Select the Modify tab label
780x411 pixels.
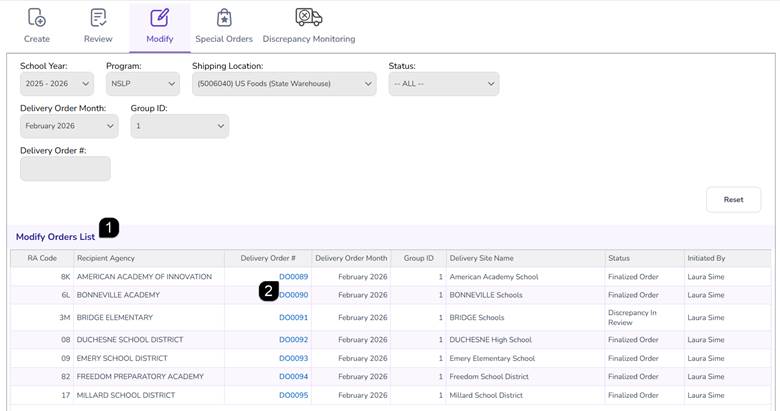pyautogui.click(x=160, y=39)
